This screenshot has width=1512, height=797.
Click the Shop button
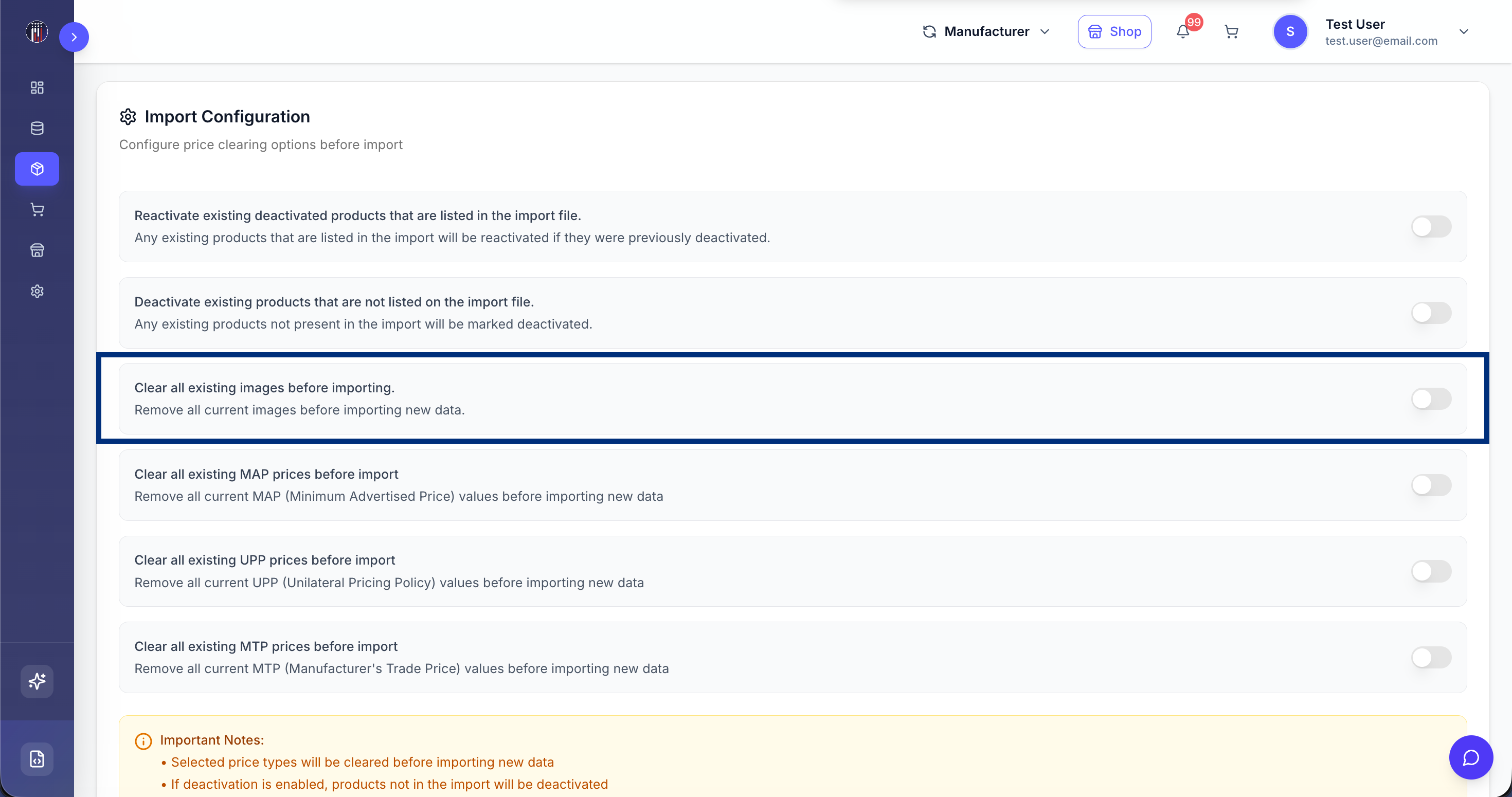click(x=1114, y=32)
